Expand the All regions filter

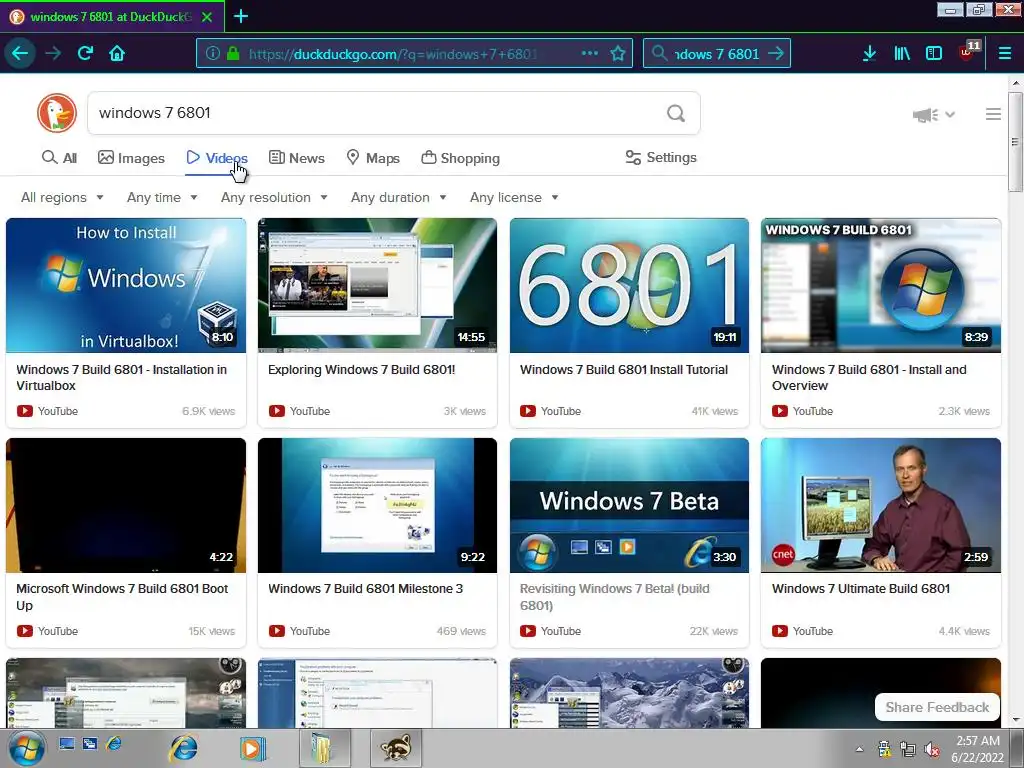point(62,197)
